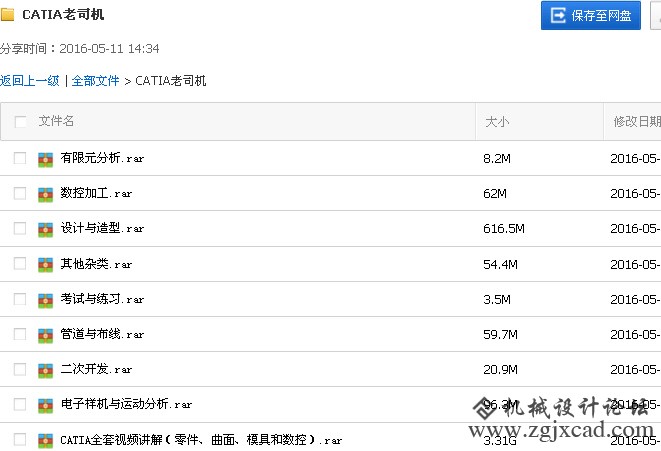Image resolution: width=661 pixels, height=451 pixels.
Task: Open file name 管道与布线.rar
Action: point(102,334)
